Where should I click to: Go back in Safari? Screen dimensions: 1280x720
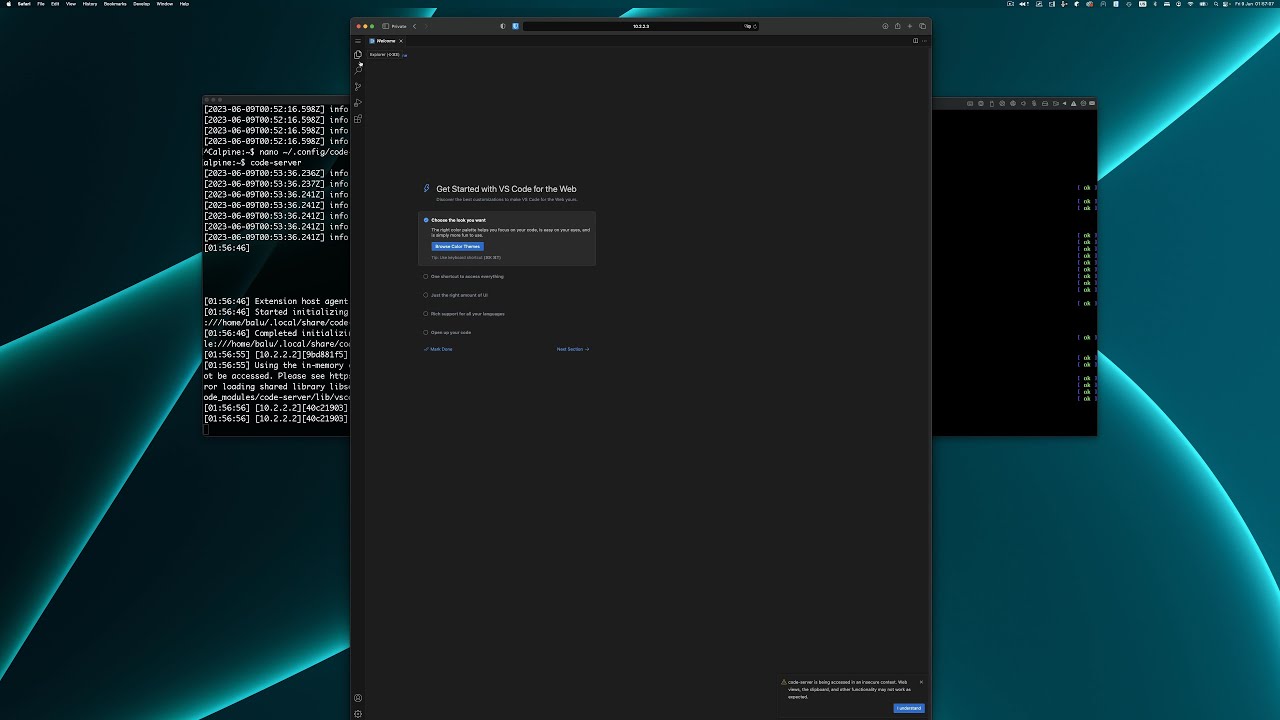pyautogui.click(x=414, y=26)
